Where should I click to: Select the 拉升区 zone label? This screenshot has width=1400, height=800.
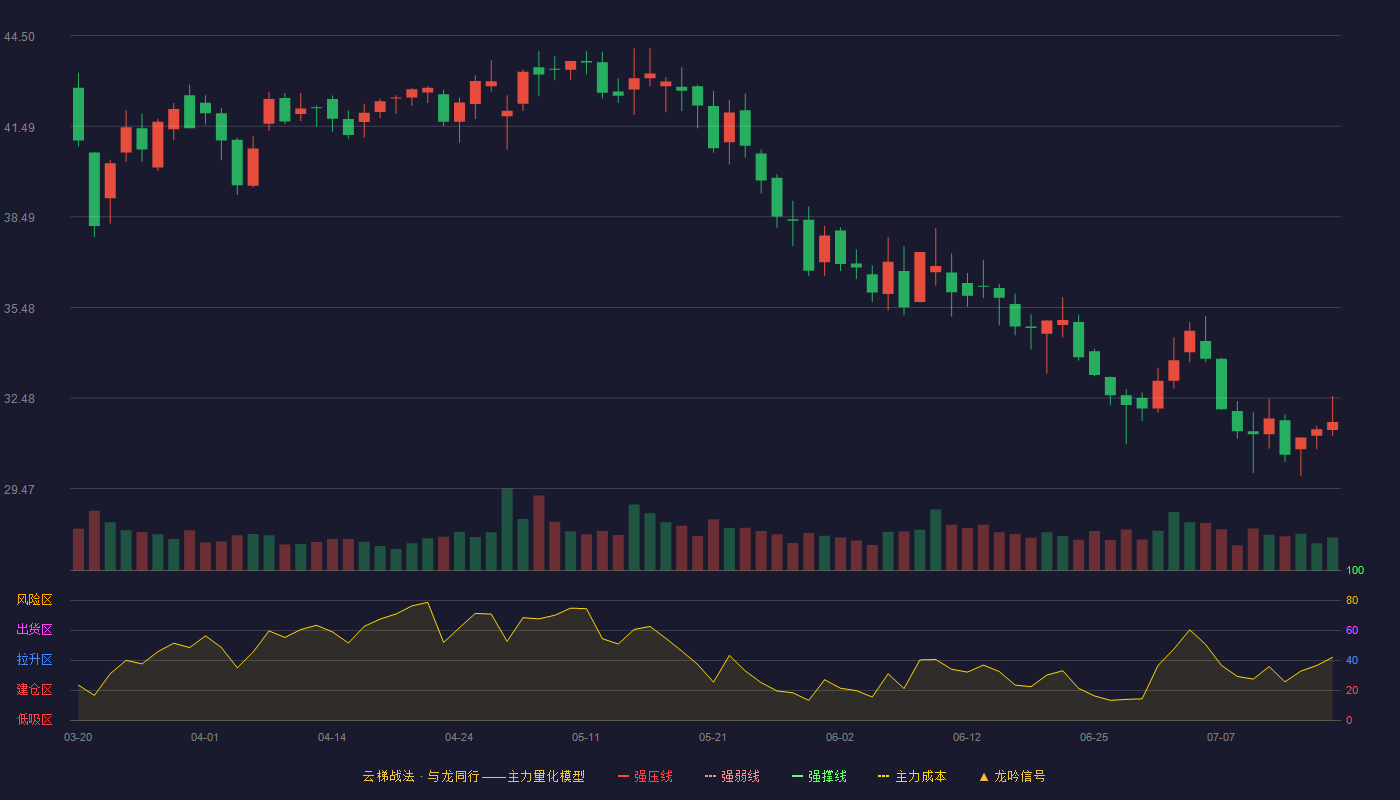pos(34,660)
